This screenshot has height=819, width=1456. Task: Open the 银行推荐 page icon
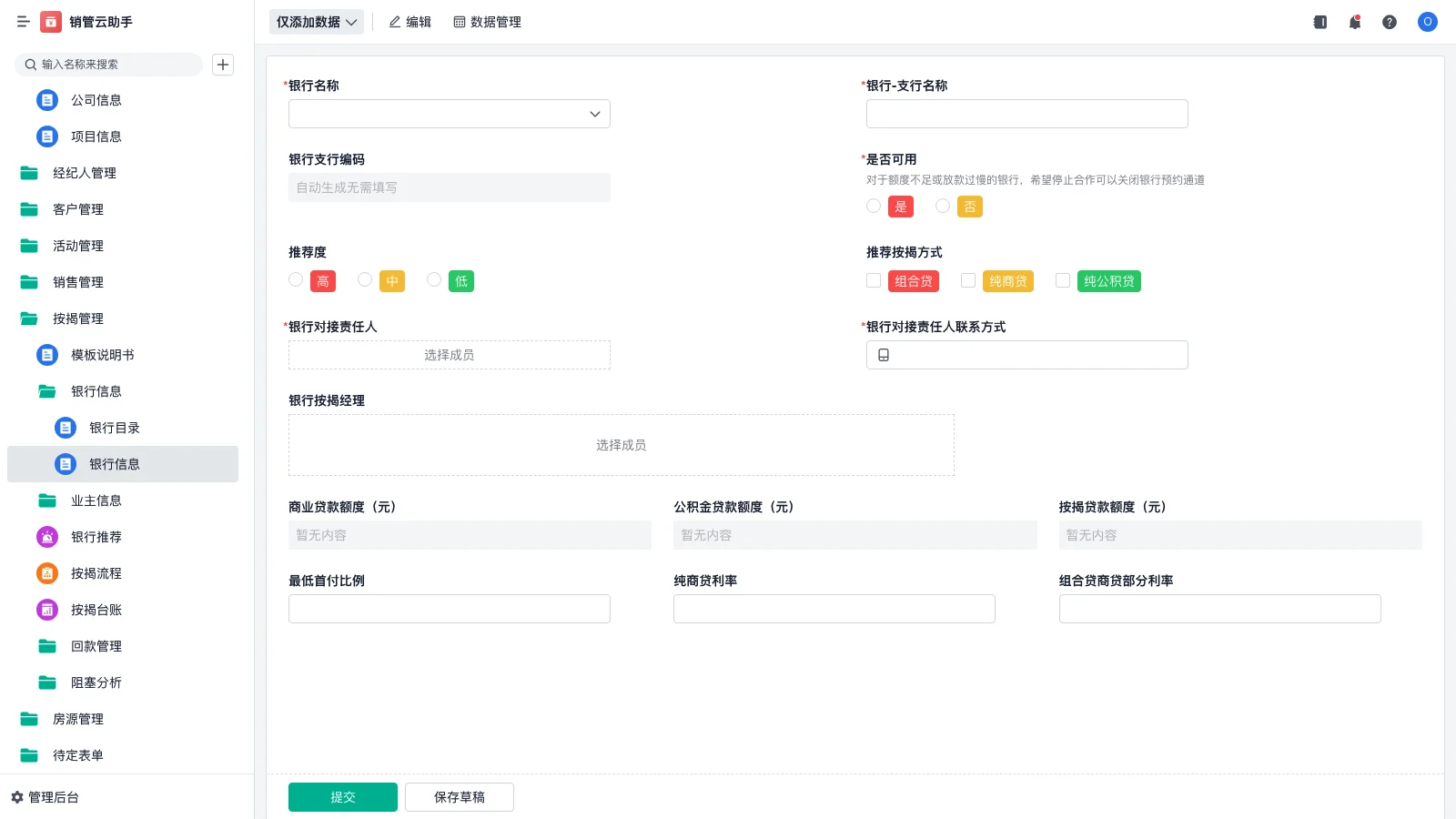click(x=46, y=537)
